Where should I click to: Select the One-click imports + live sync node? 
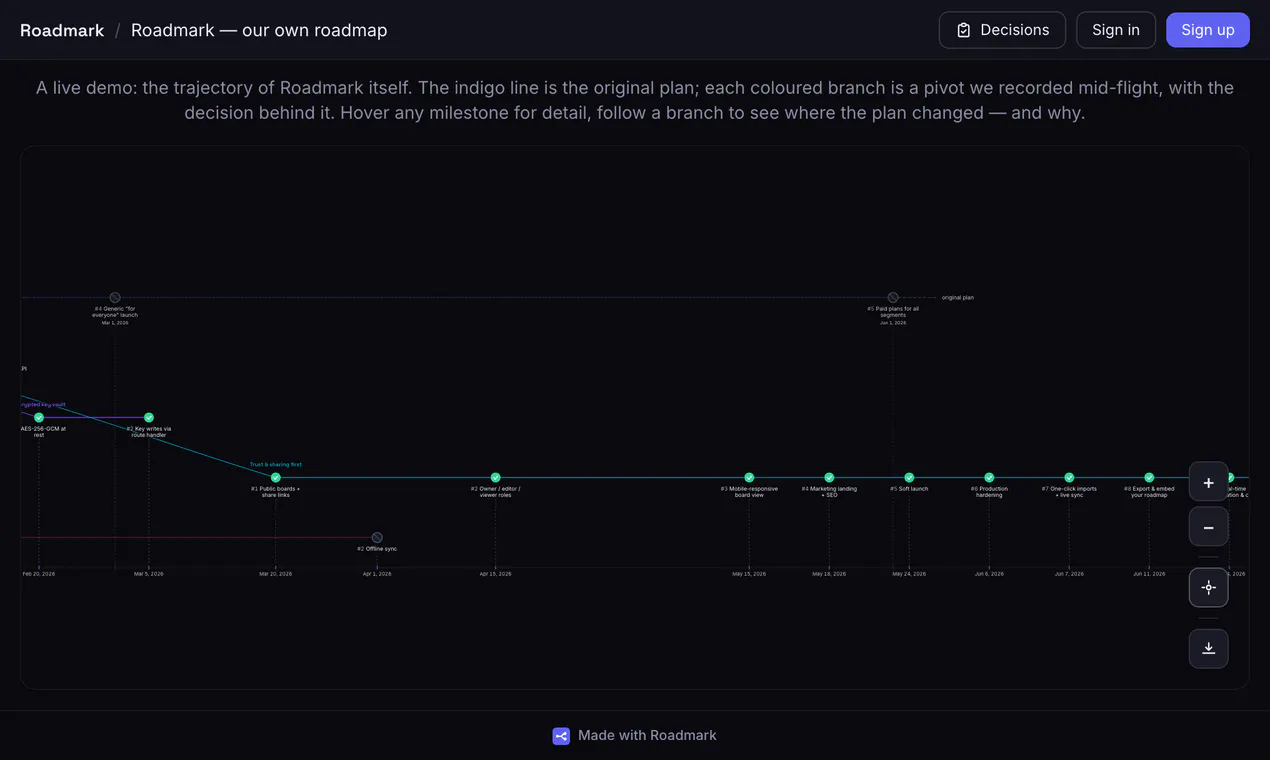[x=1069, y=477]
